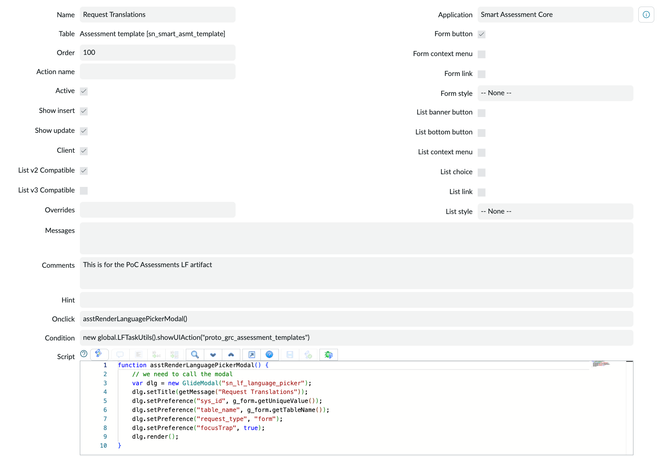Click the Comments text area
This screenshot has width=662, height=459.
[x=355, y=272]
